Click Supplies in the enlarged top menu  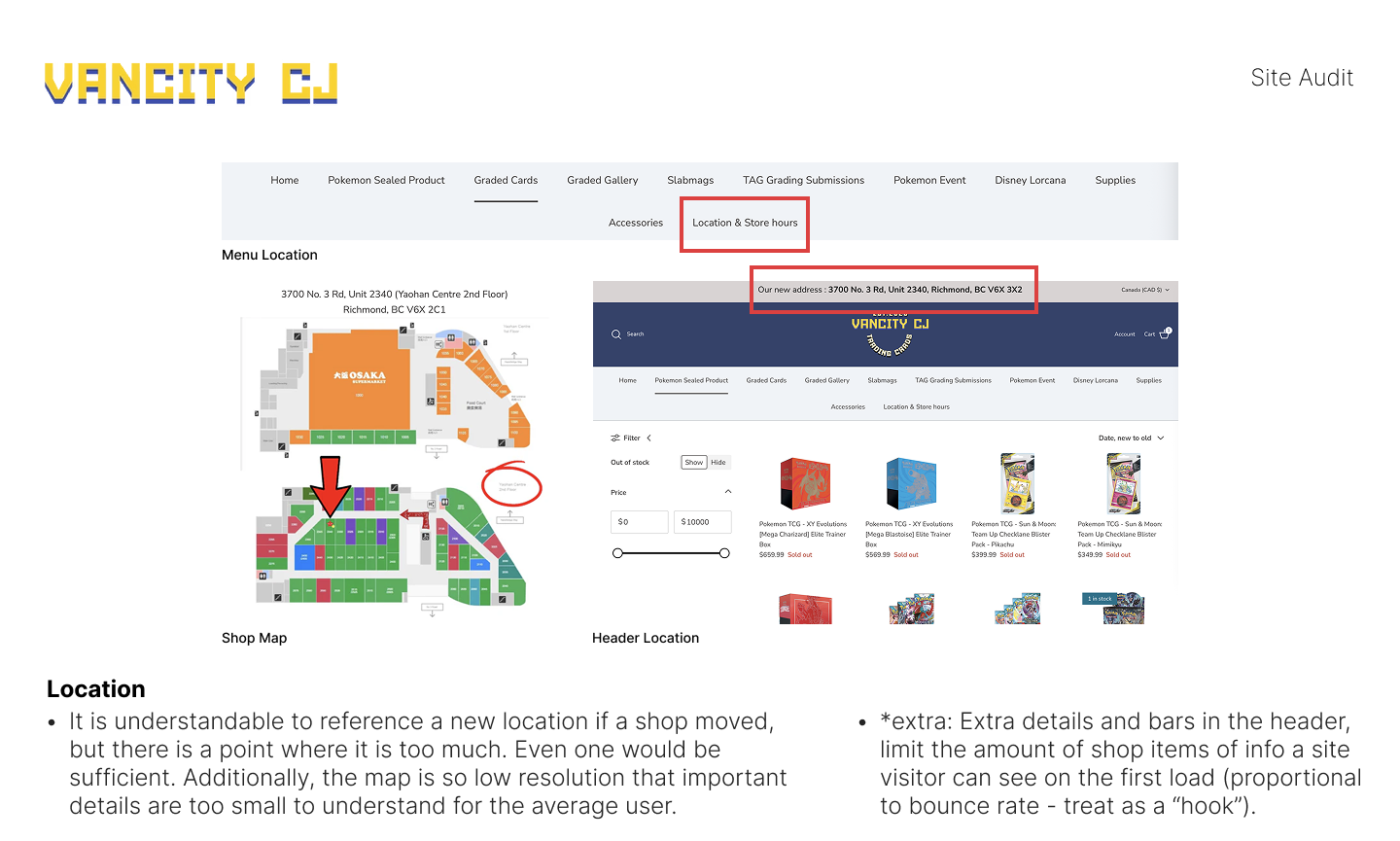pyautogui.click(x=1115, y=181)
